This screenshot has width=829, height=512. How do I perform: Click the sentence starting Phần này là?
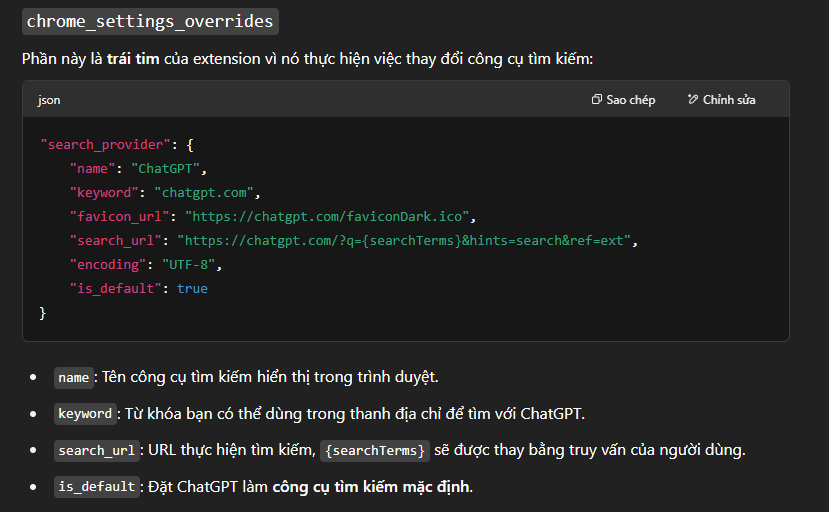tap(307, 59)
